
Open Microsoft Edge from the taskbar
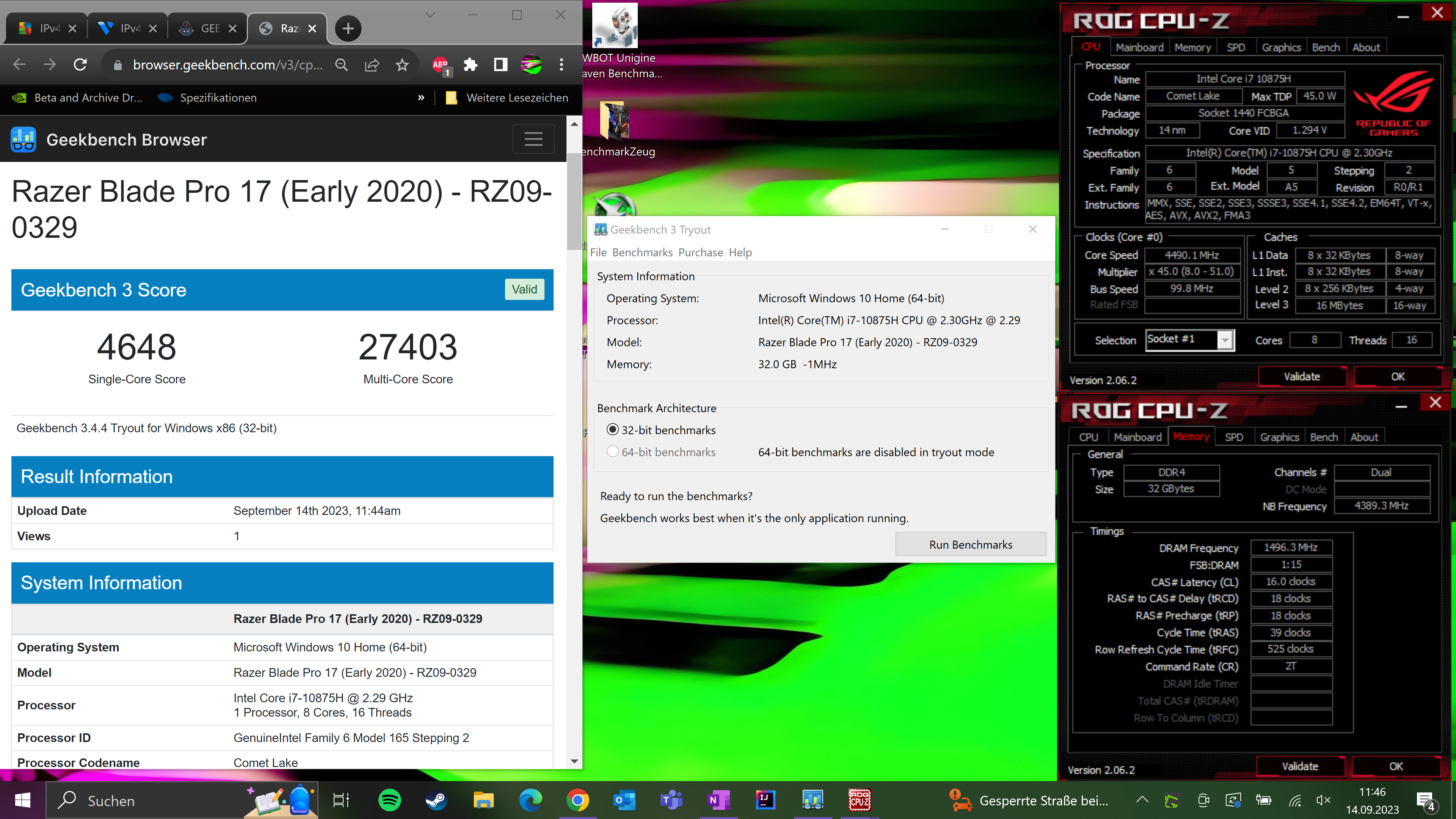click(x=530, y=800)
